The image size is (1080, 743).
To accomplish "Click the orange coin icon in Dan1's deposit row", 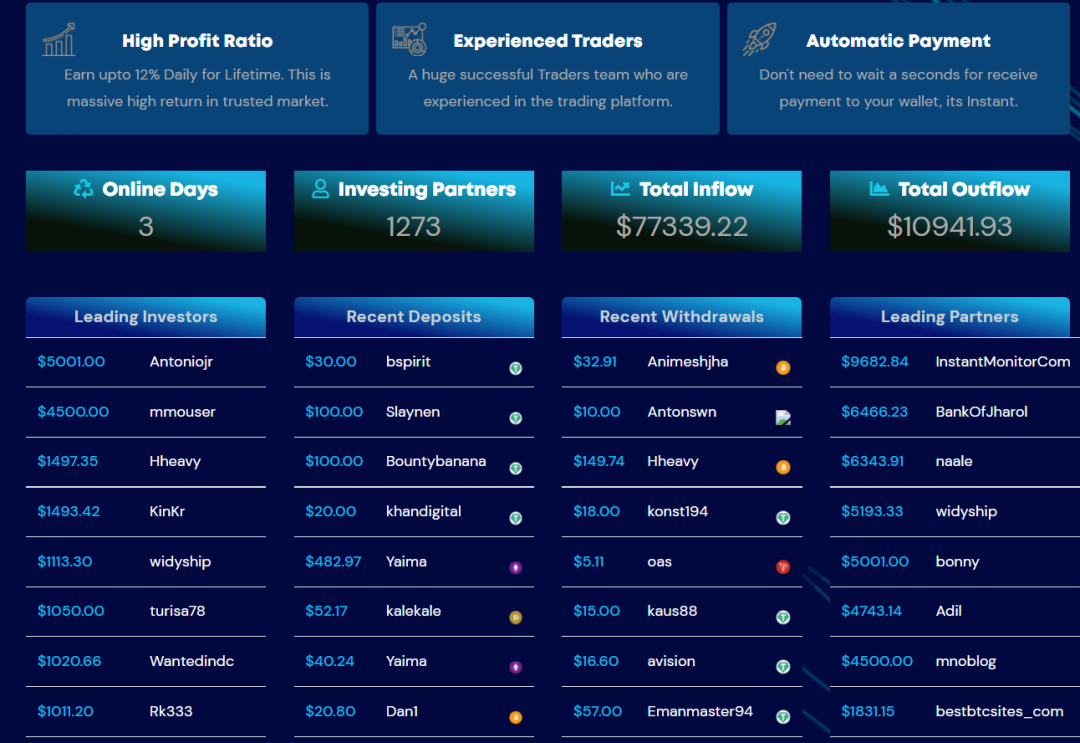I will pos(516,717).
